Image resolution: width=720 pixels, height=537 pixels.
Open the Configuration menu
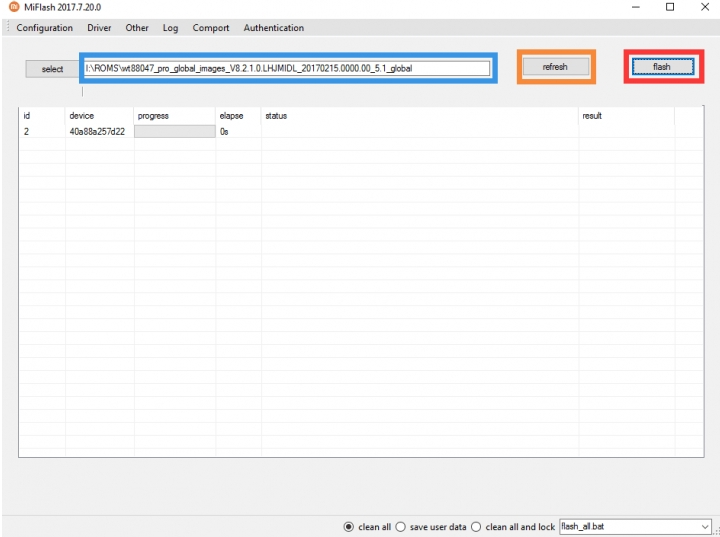click(44, 28)
